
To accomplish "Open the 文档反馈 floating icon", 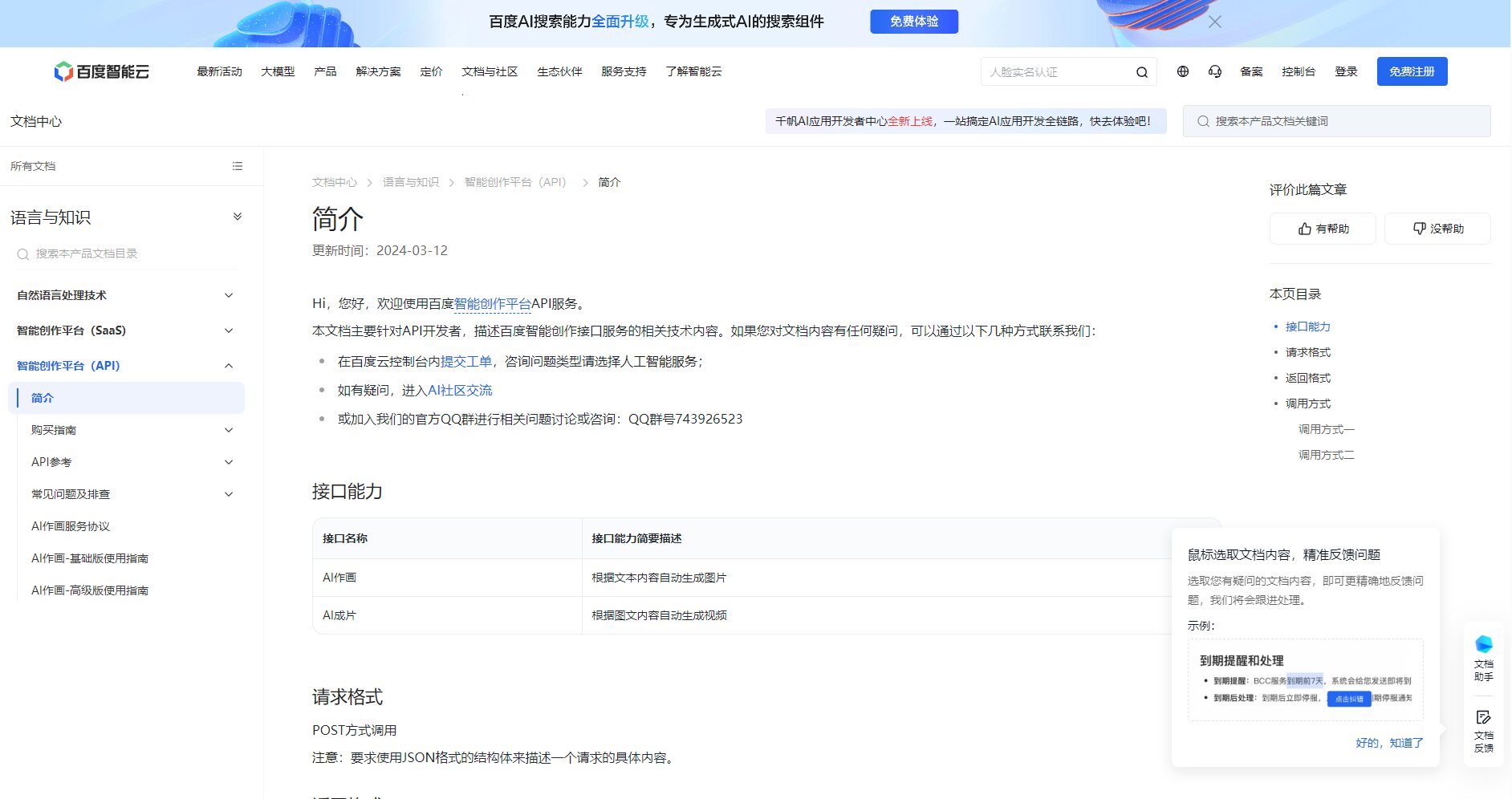I will click(1484, 731).
